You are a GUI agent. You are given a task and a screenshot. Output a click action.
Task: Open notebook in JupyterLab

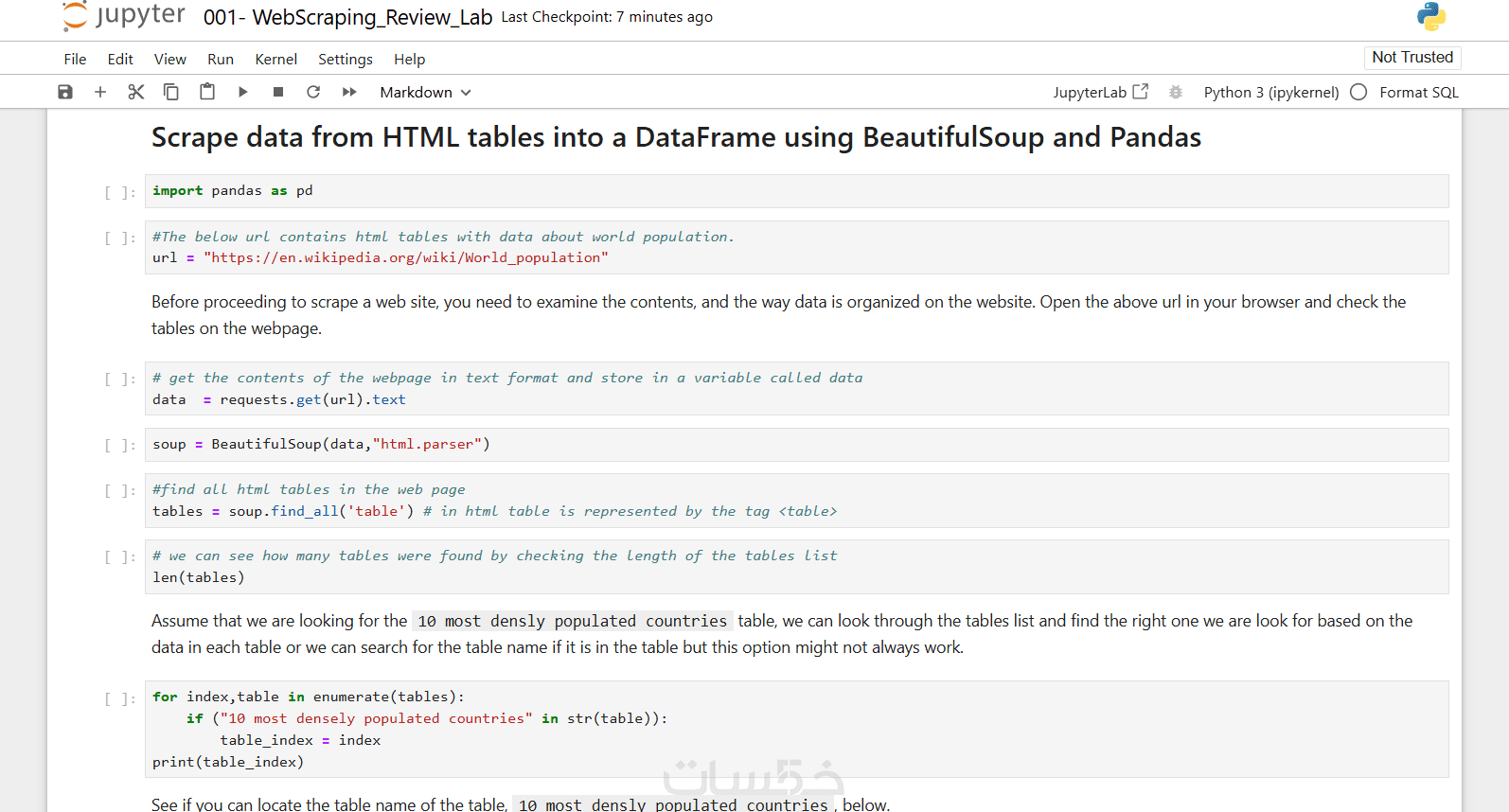[1100, 92]
